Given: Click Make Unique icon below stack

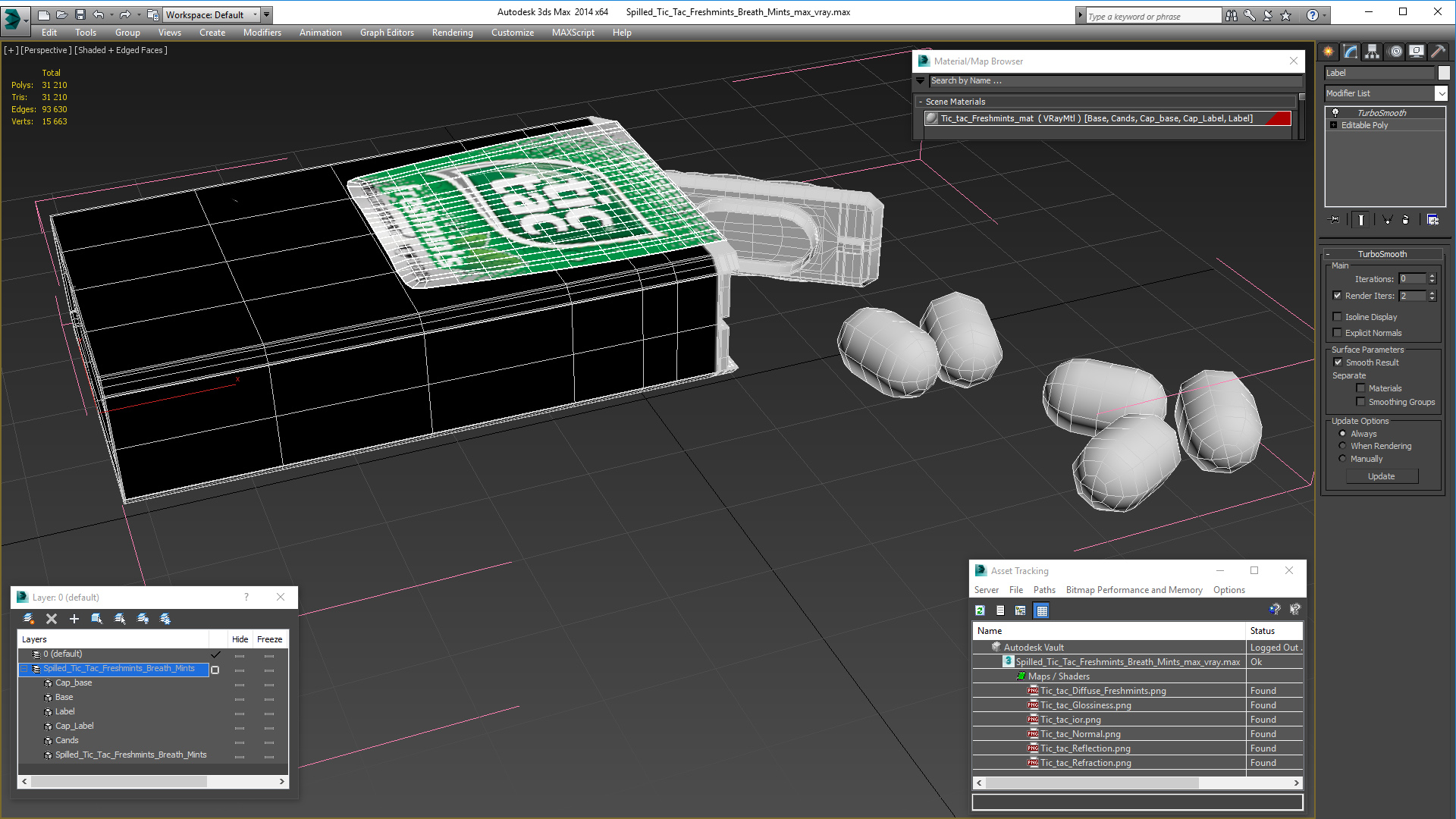Looking at the screenshot, I should point(1387,220).
